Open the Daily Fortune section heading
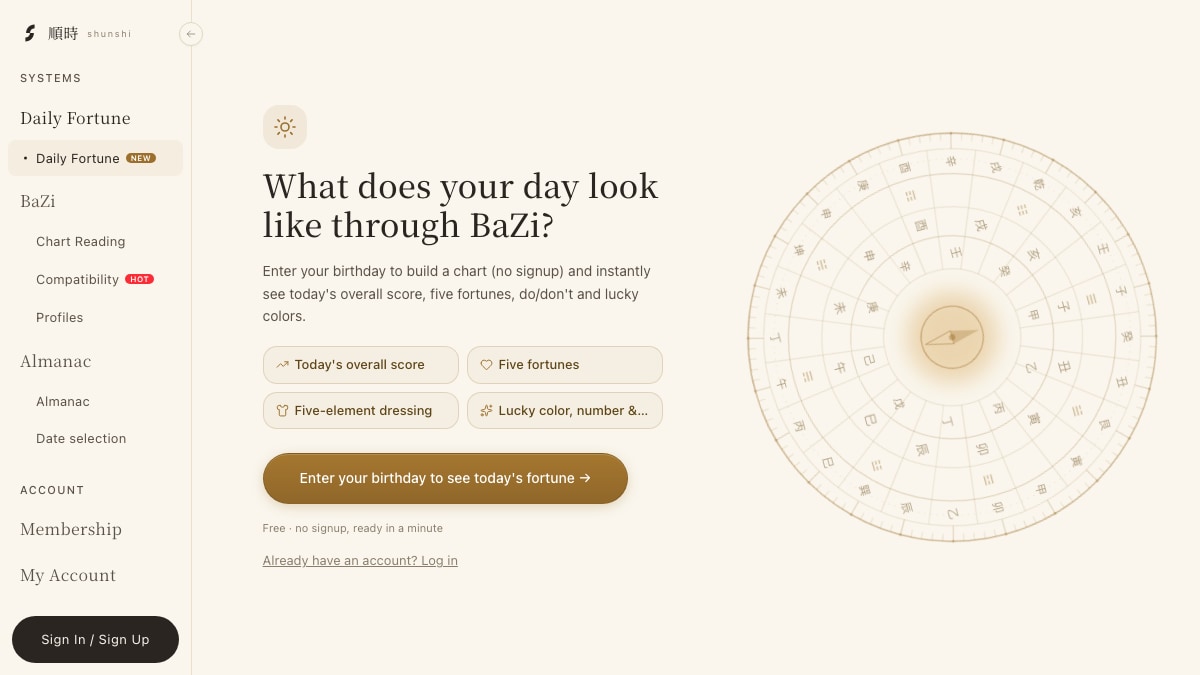The height and width of the screenshot is (675, 1200). pos(75,118)
